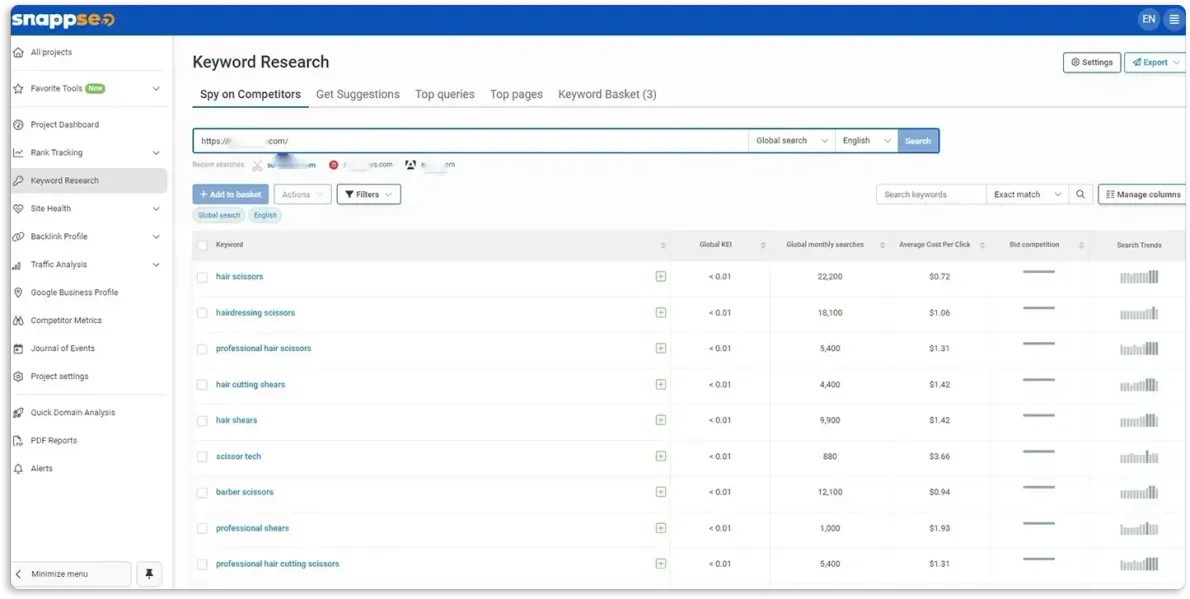Check the hair shears row checkbox
This screenshot has height=599, width=1190.
pos(202,421)
